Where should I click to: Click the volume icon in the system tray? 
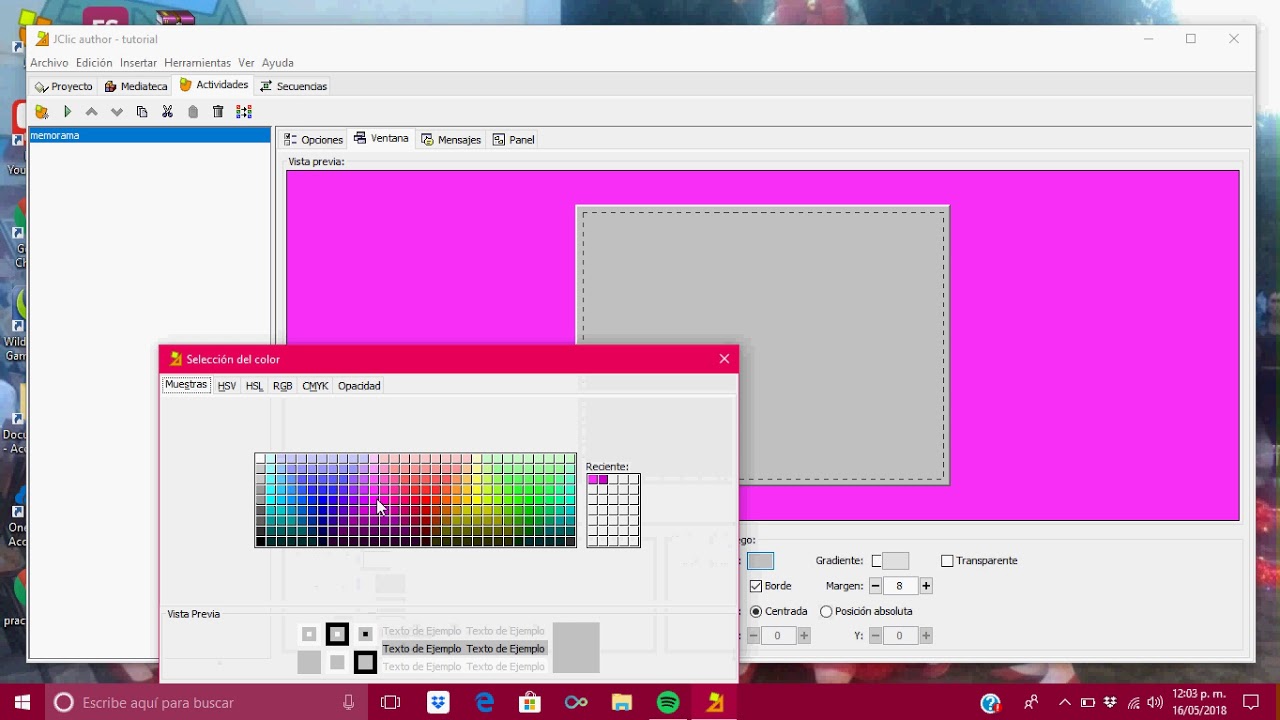coord(1155,702)
